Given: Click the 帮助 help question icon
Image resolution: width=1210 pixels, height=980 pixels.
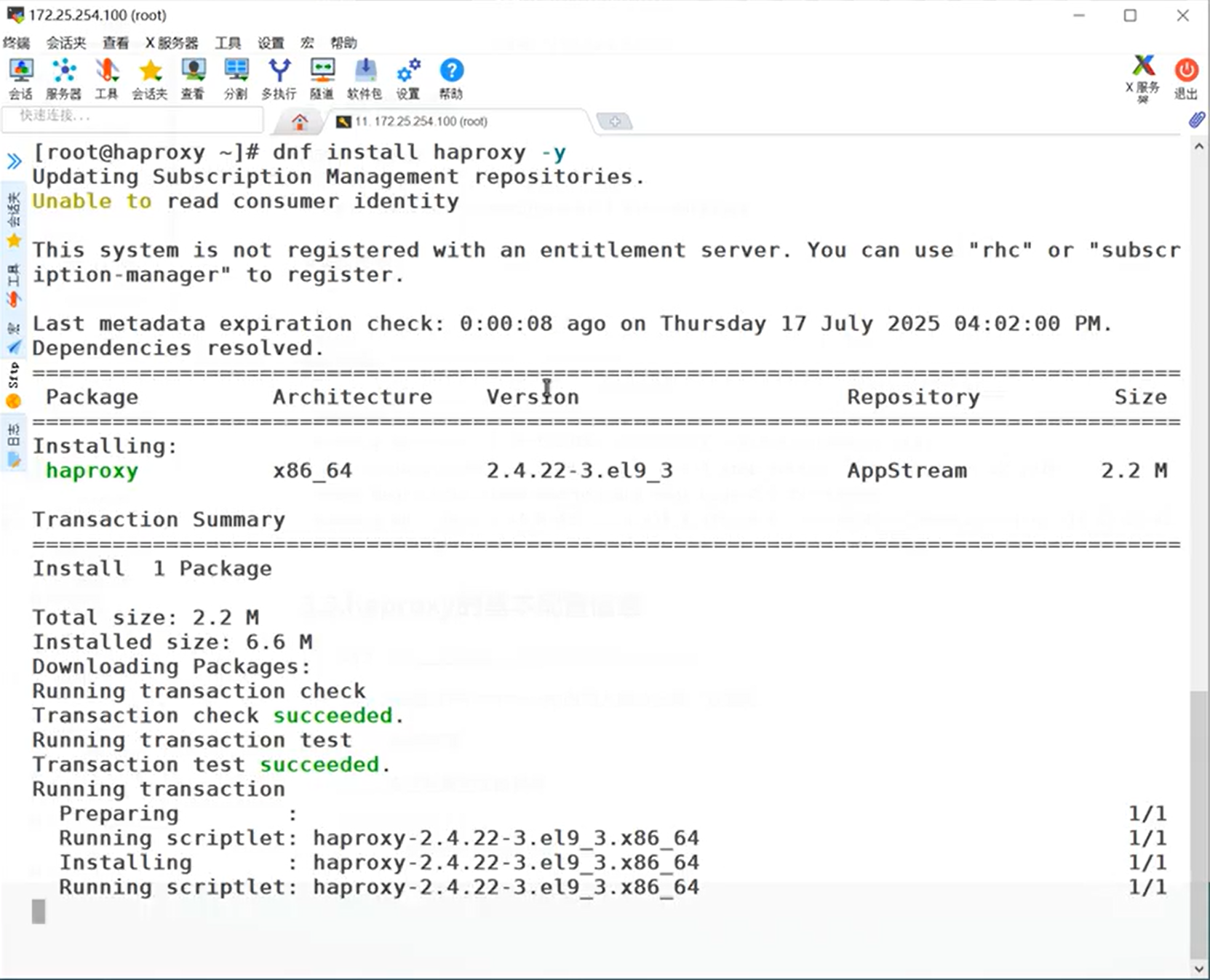Looking at the screenshot, I should coord(451,79).
